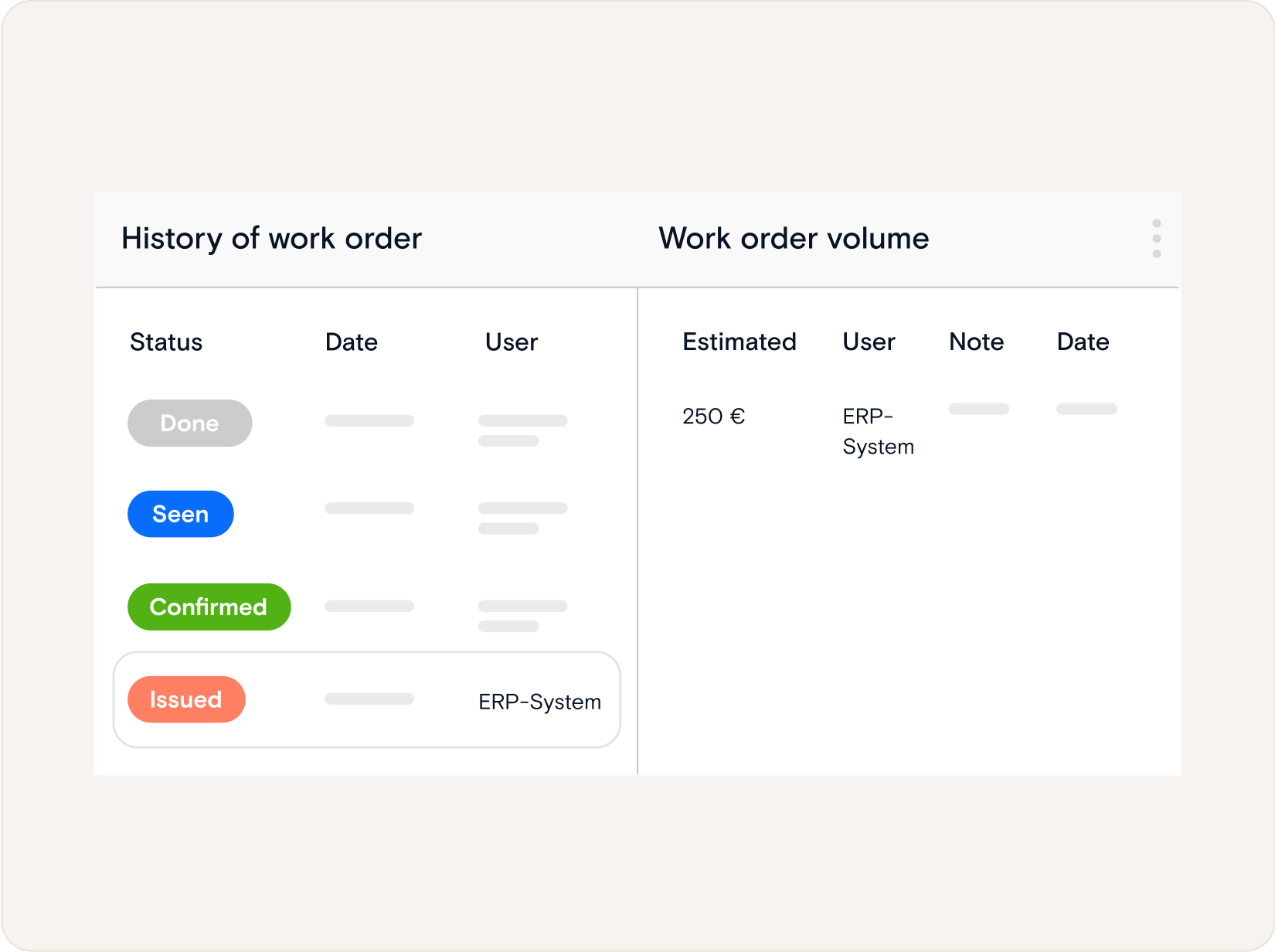Viewport: 1275px width, 952px height.
Task: Click the blue Seen status badge
Action: point(180,514)
